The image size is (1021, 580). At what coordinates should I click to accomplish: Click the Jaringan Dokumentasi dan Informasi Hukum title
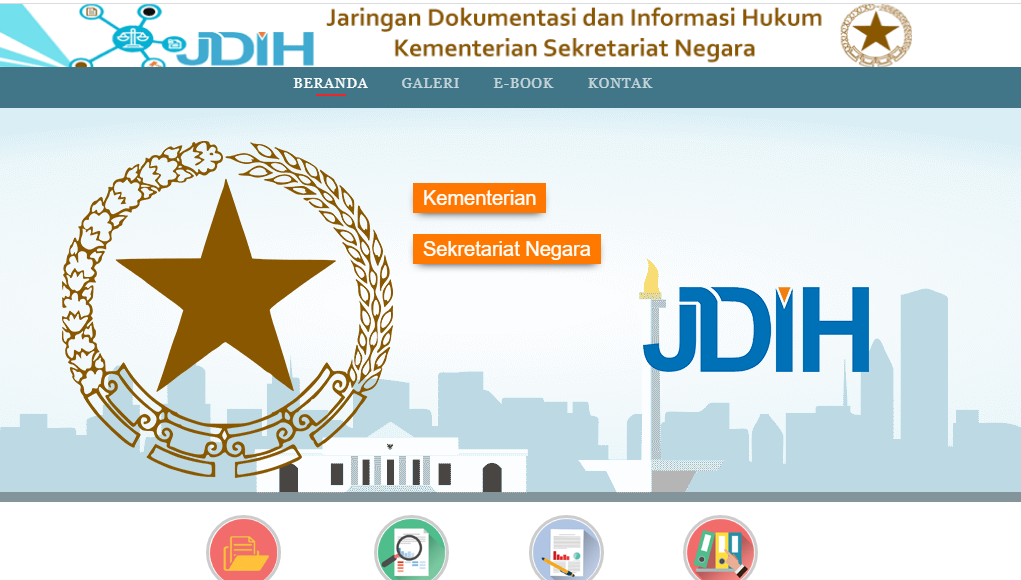[574, 18]
